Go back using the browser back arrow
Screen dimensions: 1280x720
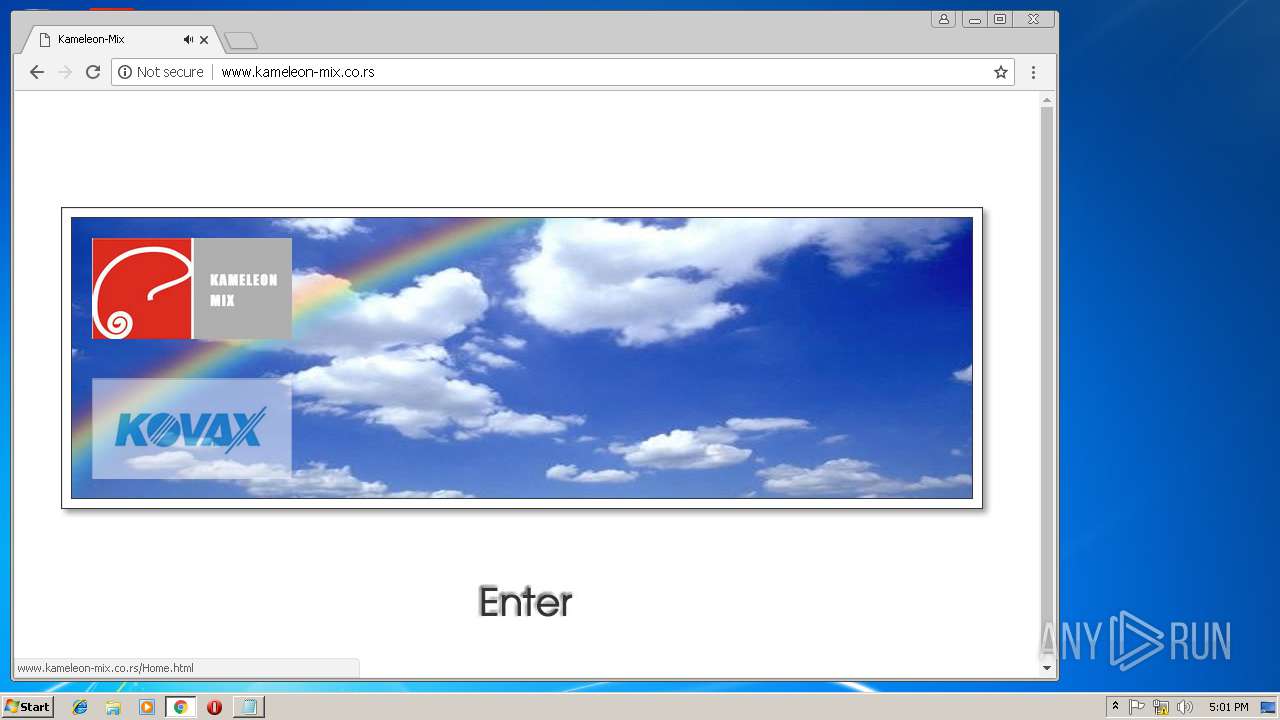tap(37, 72)
